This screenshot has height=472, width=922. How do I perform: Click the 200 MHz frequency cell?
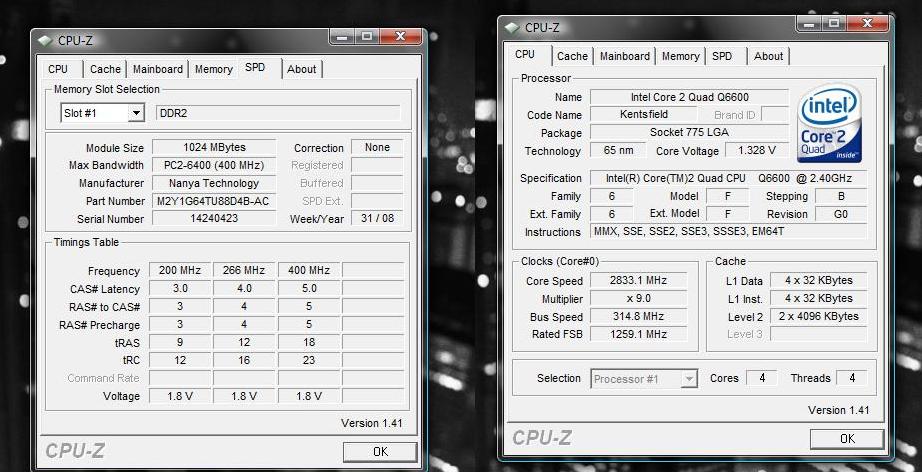180,270
